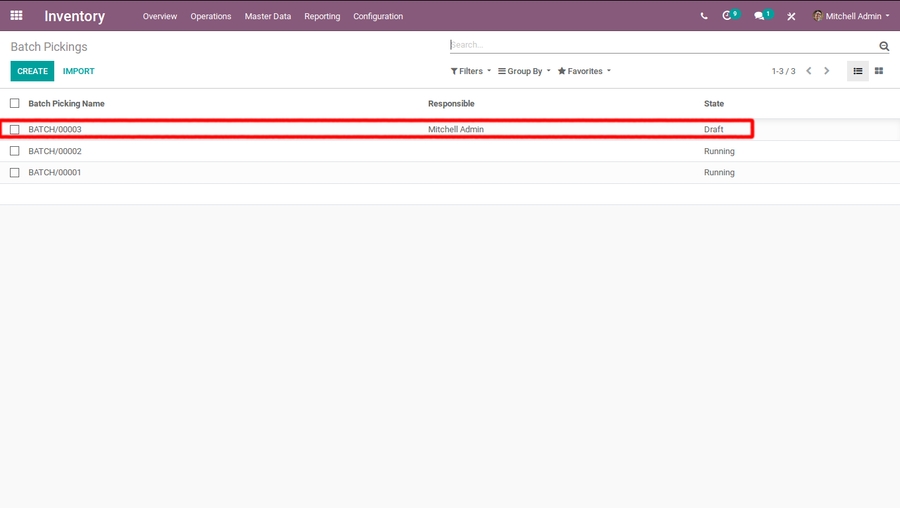Switch to list view
The image size is (900, 508).
click(858, 71)
